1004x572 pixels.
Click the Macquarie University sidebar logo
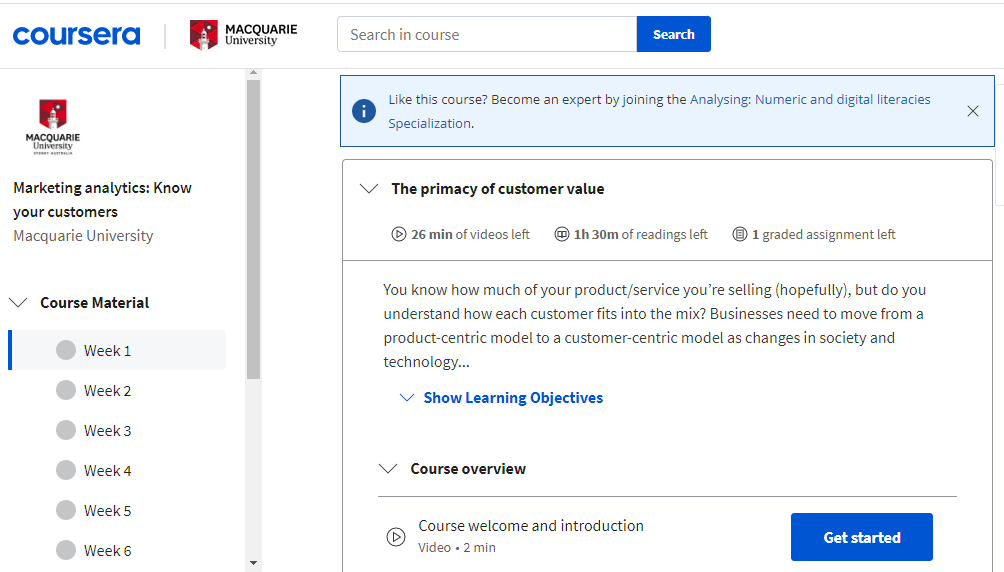[52, 126]
